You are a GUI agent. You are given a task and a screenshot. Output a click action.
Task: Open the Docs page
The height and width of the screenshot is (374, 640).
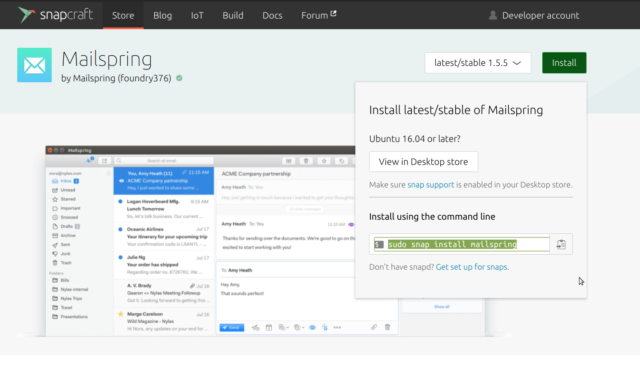tap(272, 15)
